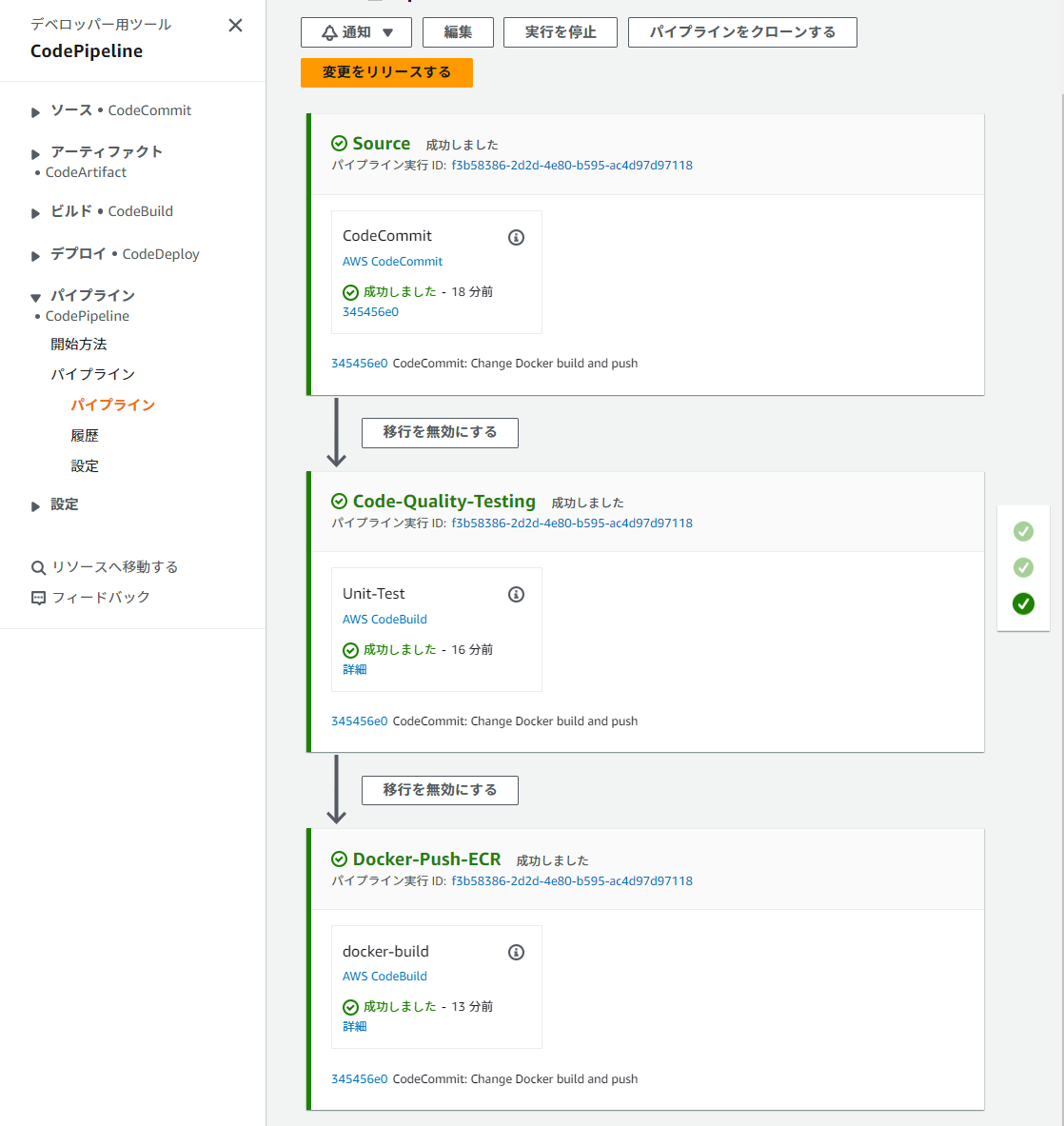Click the success check icon in CodeCommit card
The width and height of the screenshot is (1064, 1126).
pos(350,292)
